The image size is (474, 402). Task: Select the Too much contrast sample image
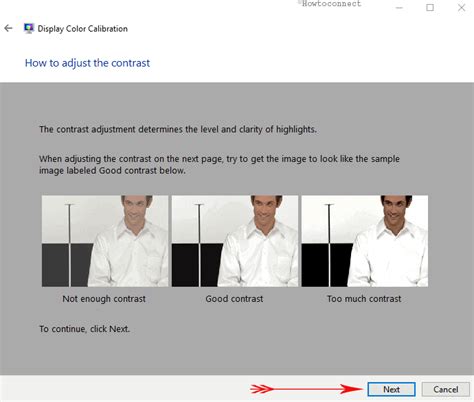365,241
